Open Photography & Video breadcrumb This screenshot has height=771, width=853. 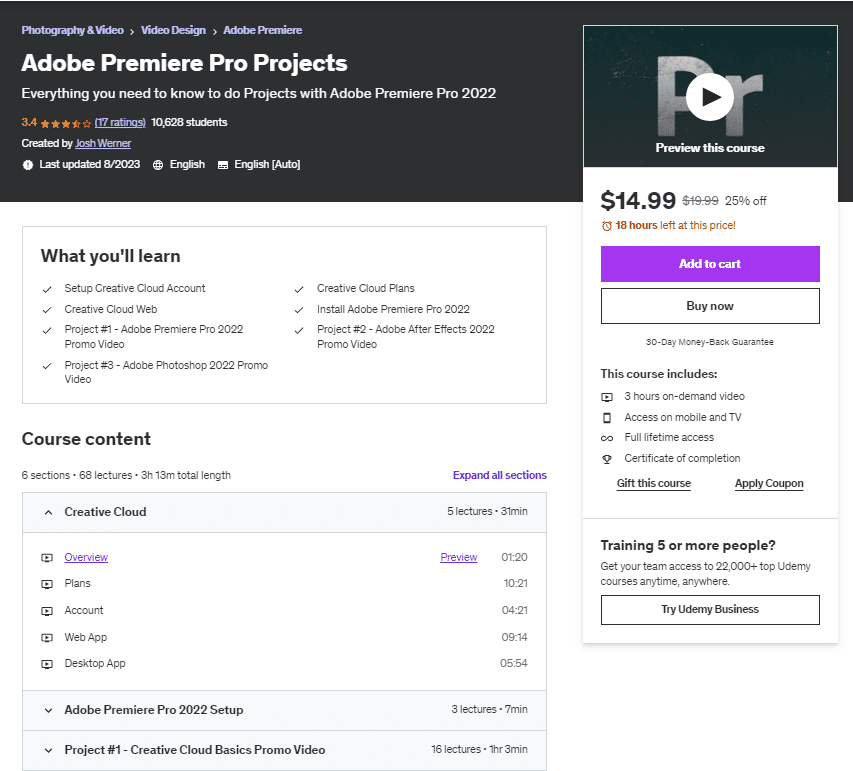pos(73,30)
